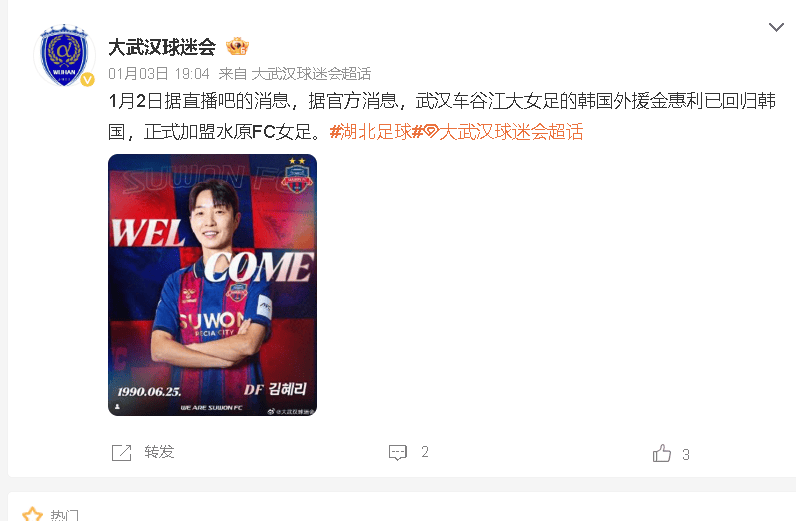
Task: Open the 01月03日 19:04 timestamp link
Action: 159,74
